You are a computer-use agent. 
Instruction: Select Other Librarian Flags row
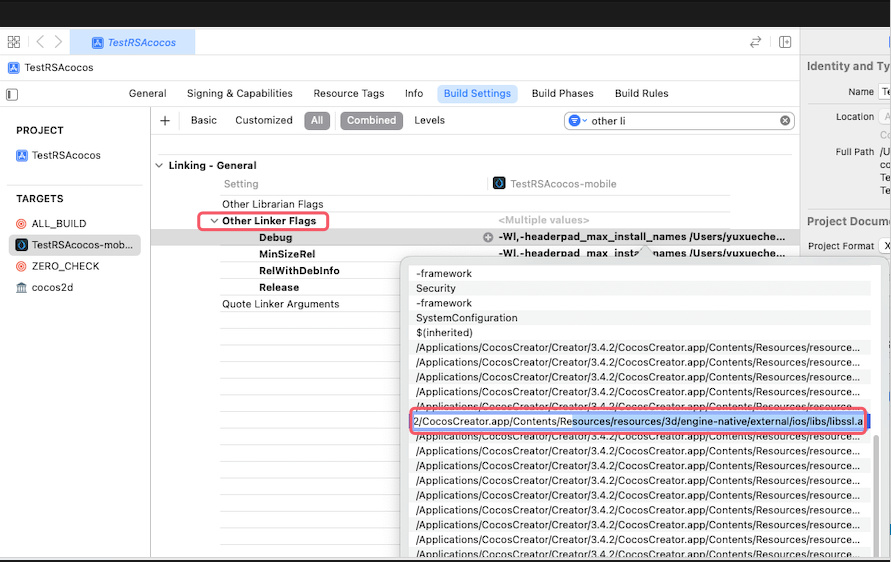tap(272, 204)
